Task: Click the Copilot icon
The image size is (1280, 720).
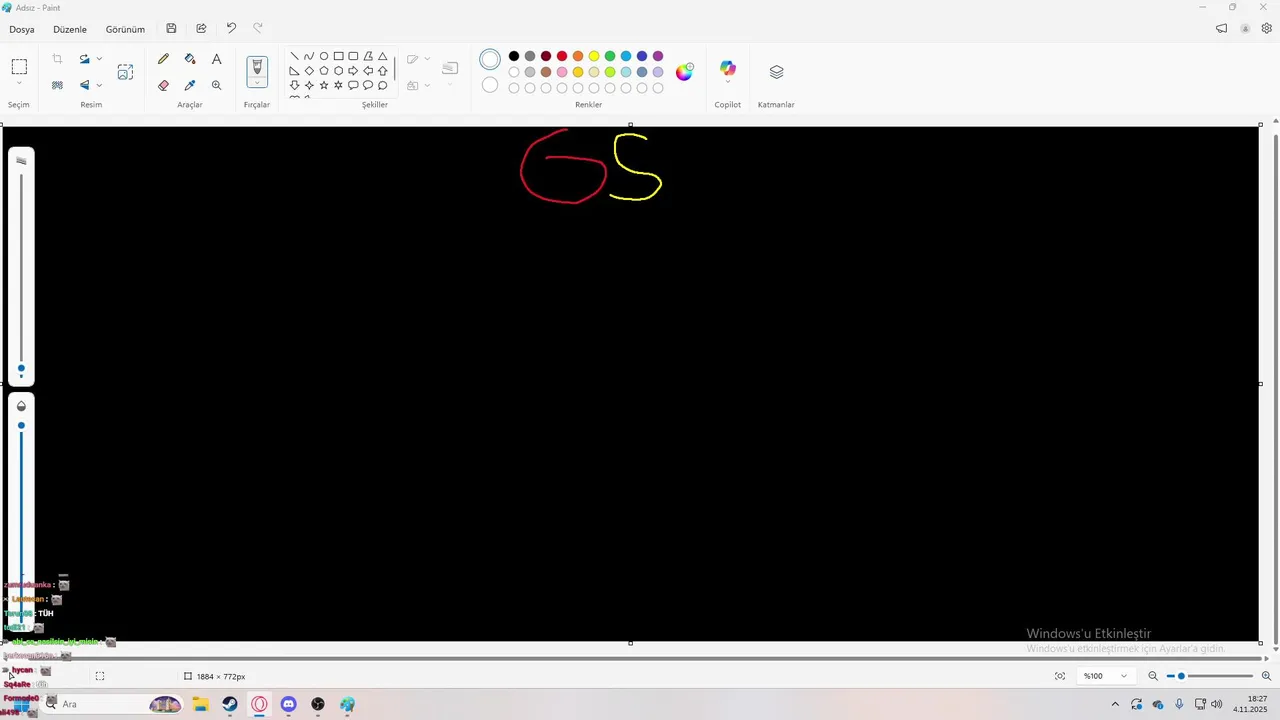Action: click(x=727, y=68)
